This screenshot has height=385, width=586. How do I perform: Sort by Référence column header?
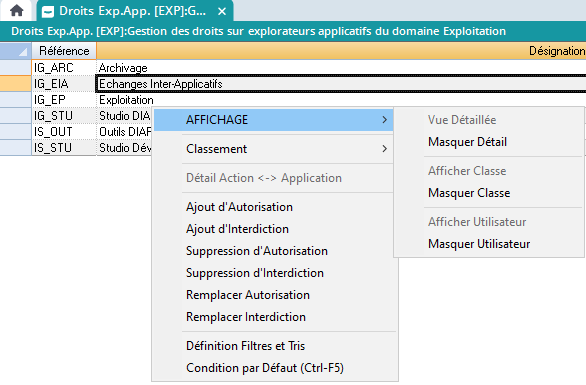coord(64,50)
